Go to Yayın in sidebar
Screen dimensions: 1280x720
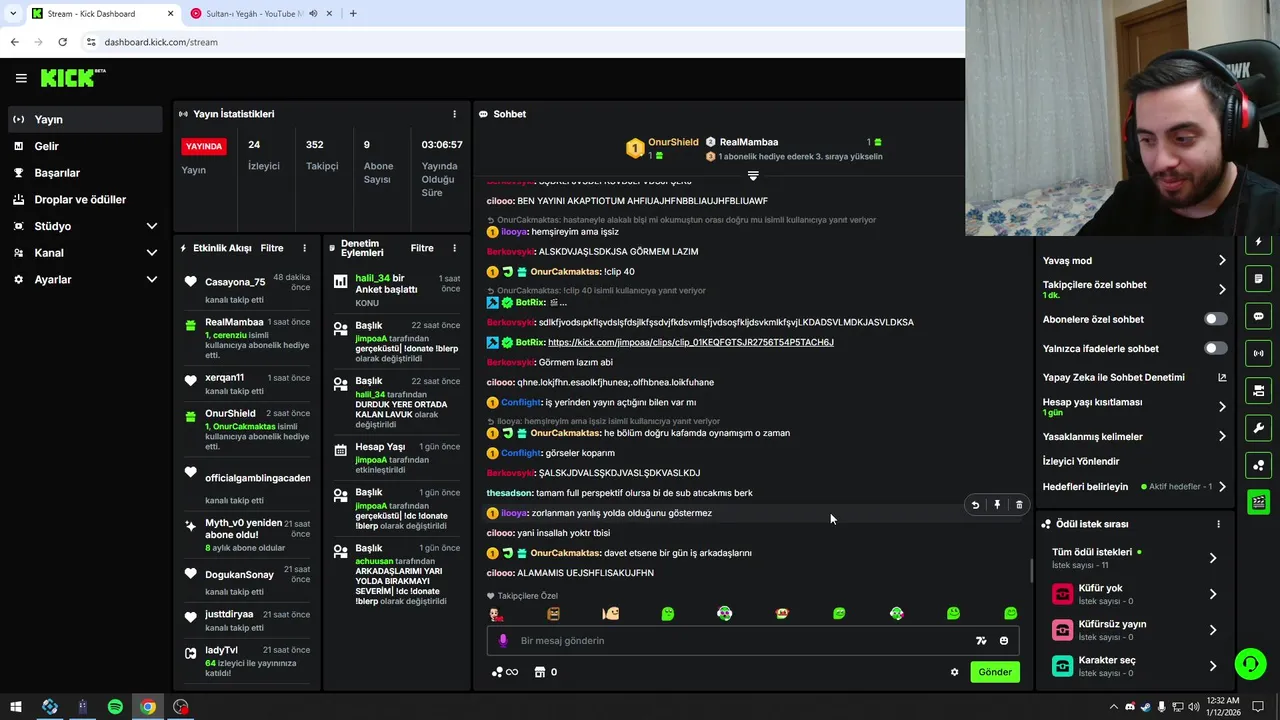click(85, 119)
